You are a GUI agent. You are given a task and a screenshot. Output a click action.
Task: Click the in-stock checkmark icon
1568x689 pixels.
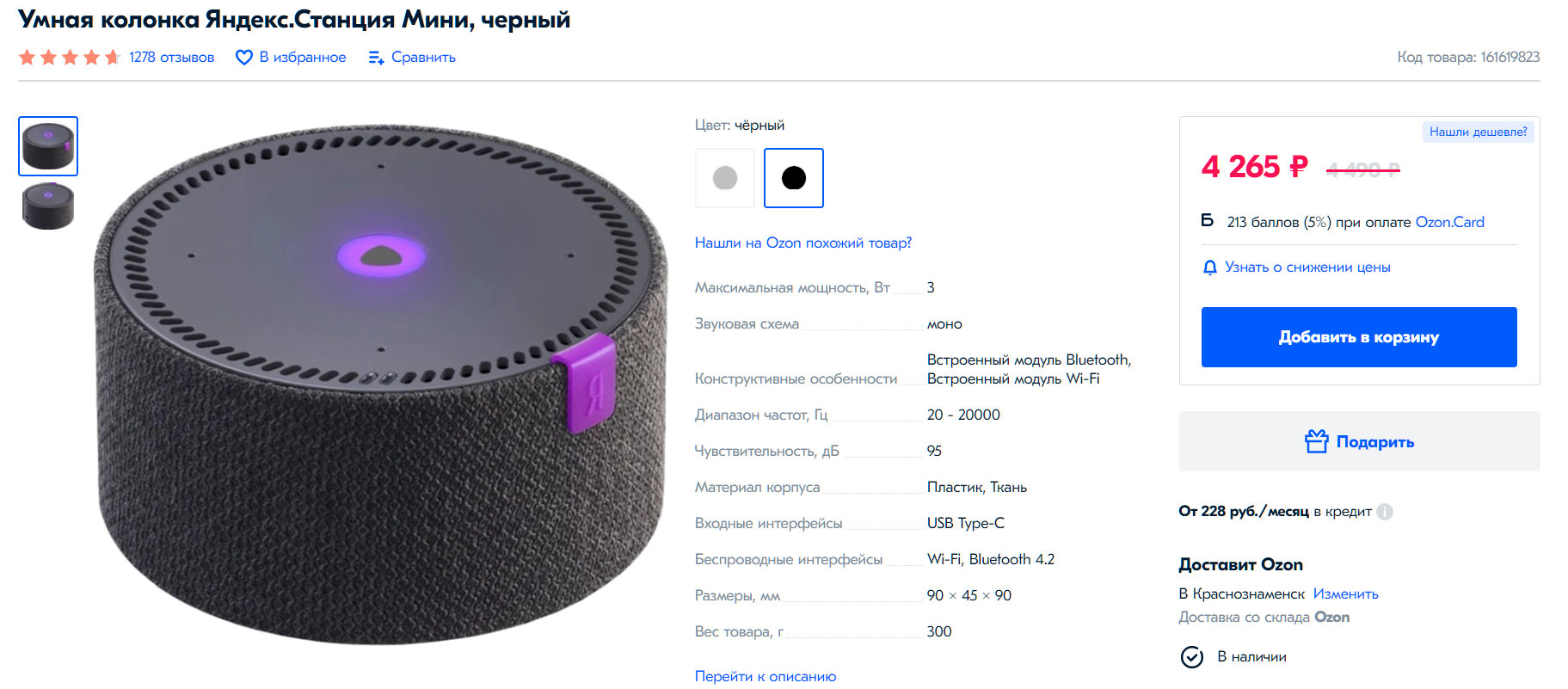pos(1192,657)
